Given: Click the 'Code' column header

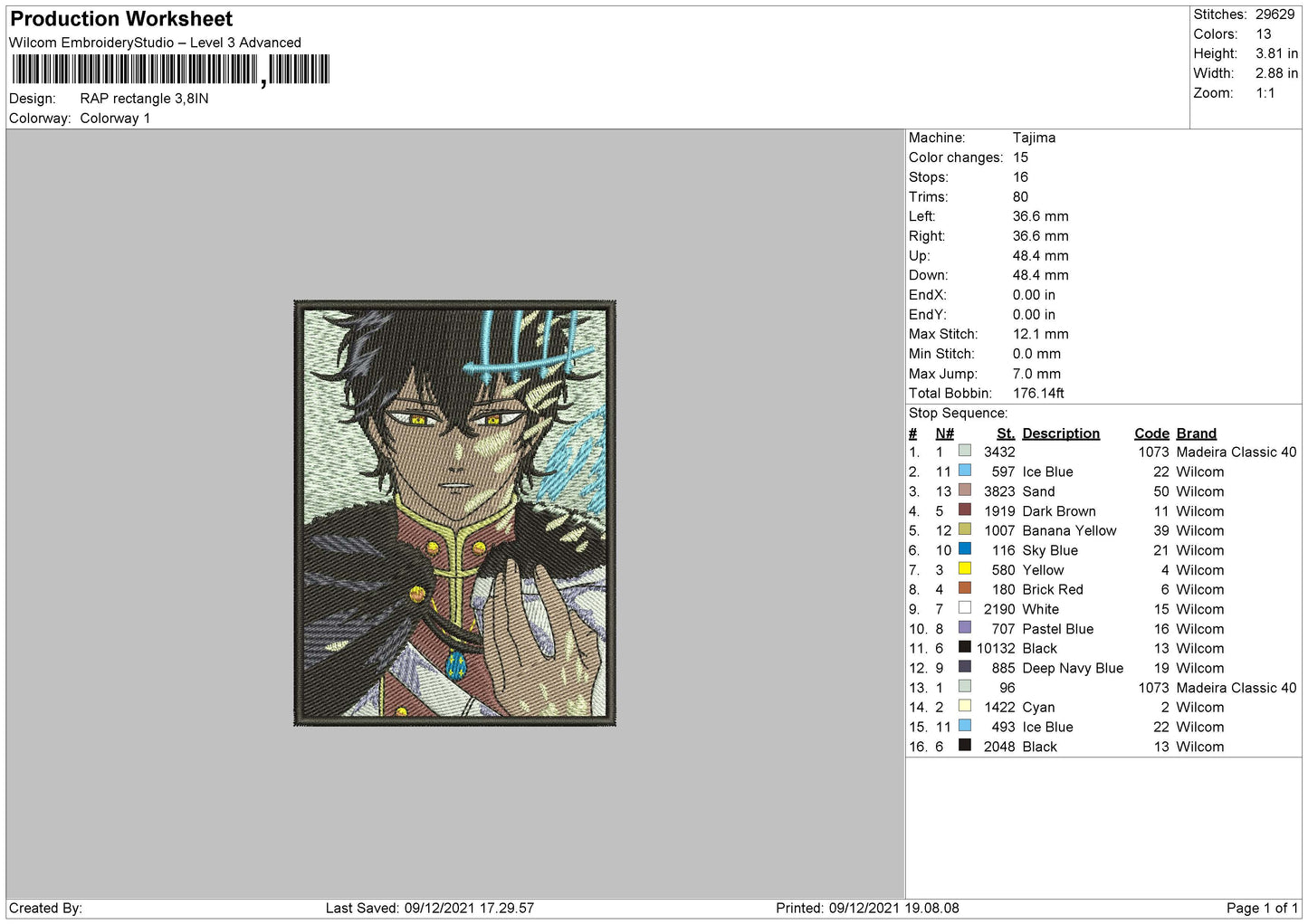Looking at the screenshot, I should click(x=1151, y=433).
